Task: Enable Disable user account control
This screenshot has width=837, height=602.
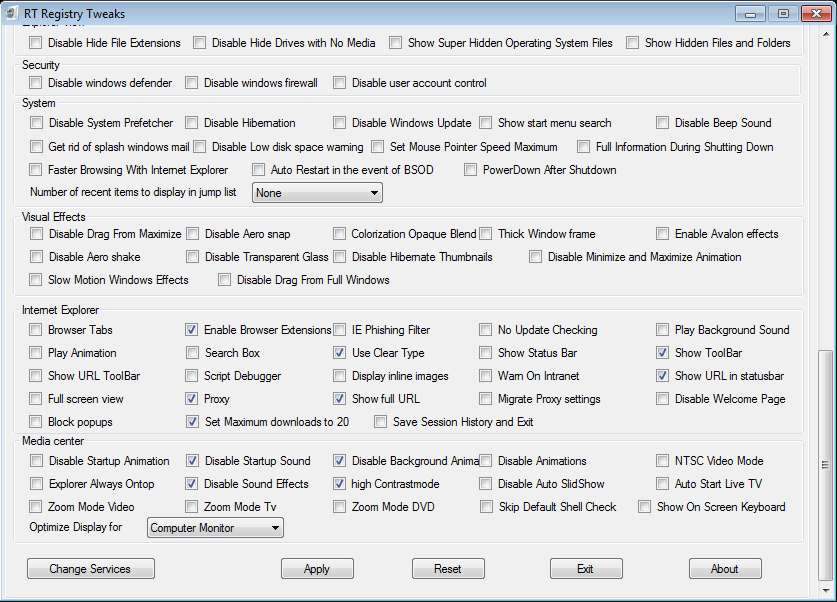Action: tap(339, 83)
